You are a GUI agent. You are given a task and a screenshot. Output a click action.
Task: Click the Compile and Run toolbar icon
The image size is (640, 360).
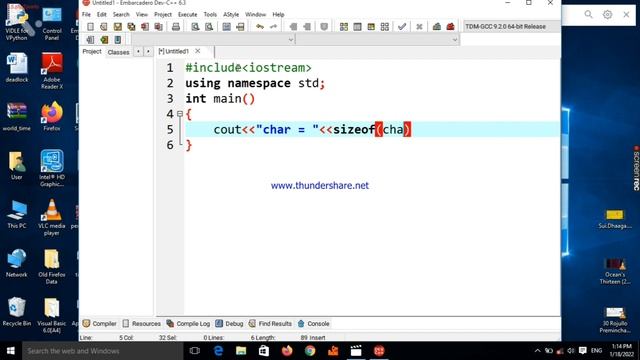tap(371, 27)
